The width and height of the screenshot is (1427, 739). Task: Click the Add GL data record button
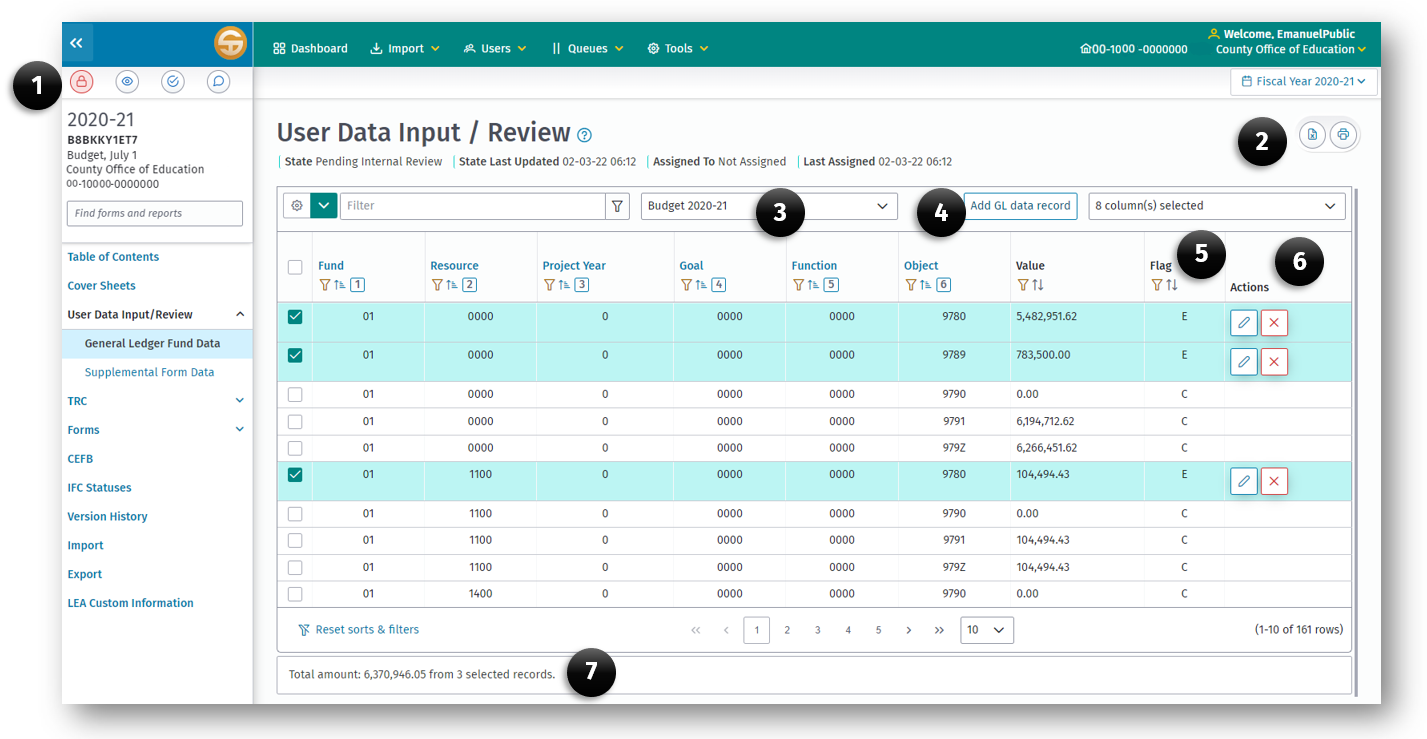click(x=1020, y=206)
